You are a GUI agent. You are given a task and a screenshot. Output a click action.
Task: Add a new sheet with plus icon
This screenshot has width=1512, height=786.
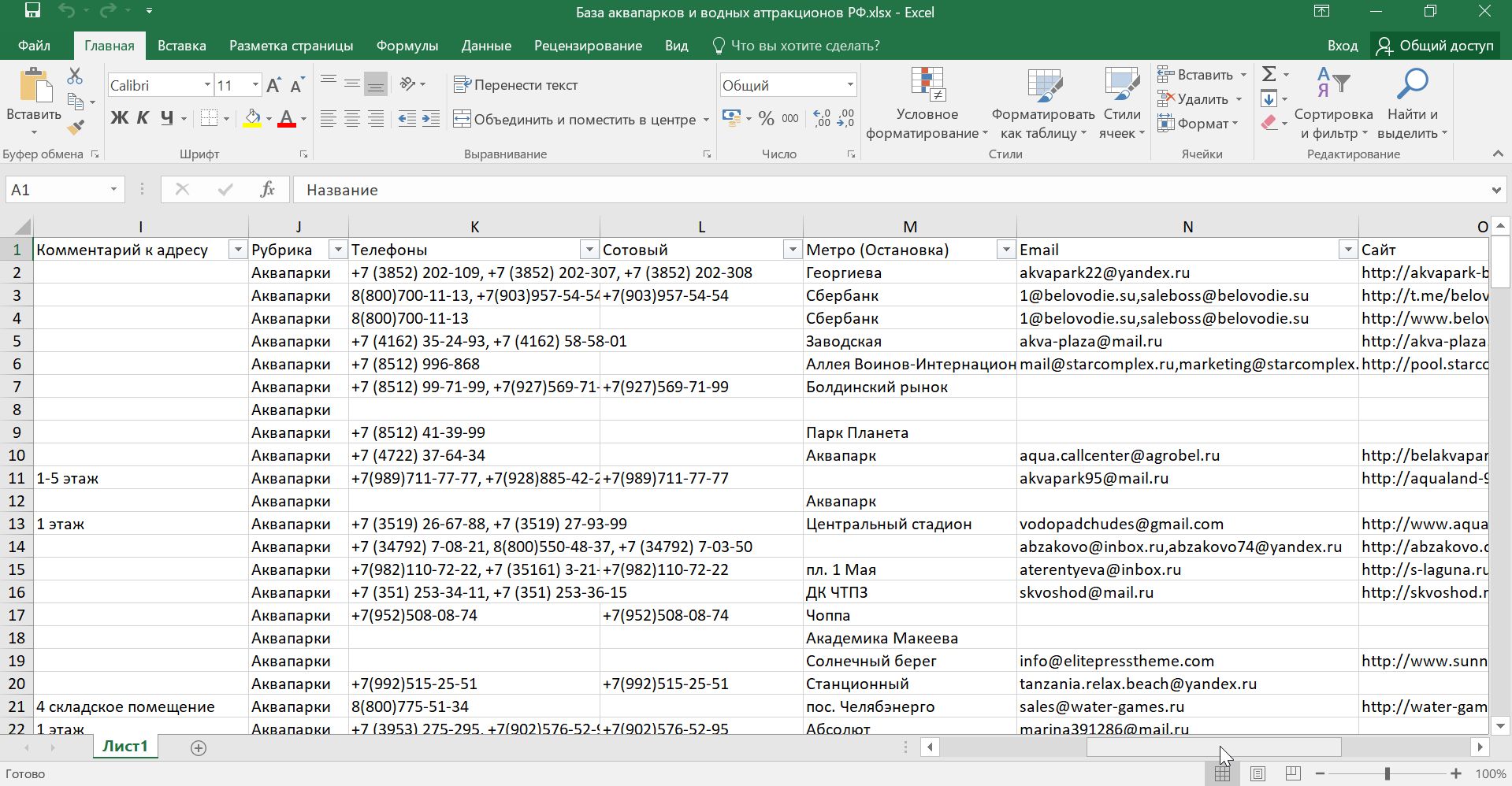coord(199,748)
